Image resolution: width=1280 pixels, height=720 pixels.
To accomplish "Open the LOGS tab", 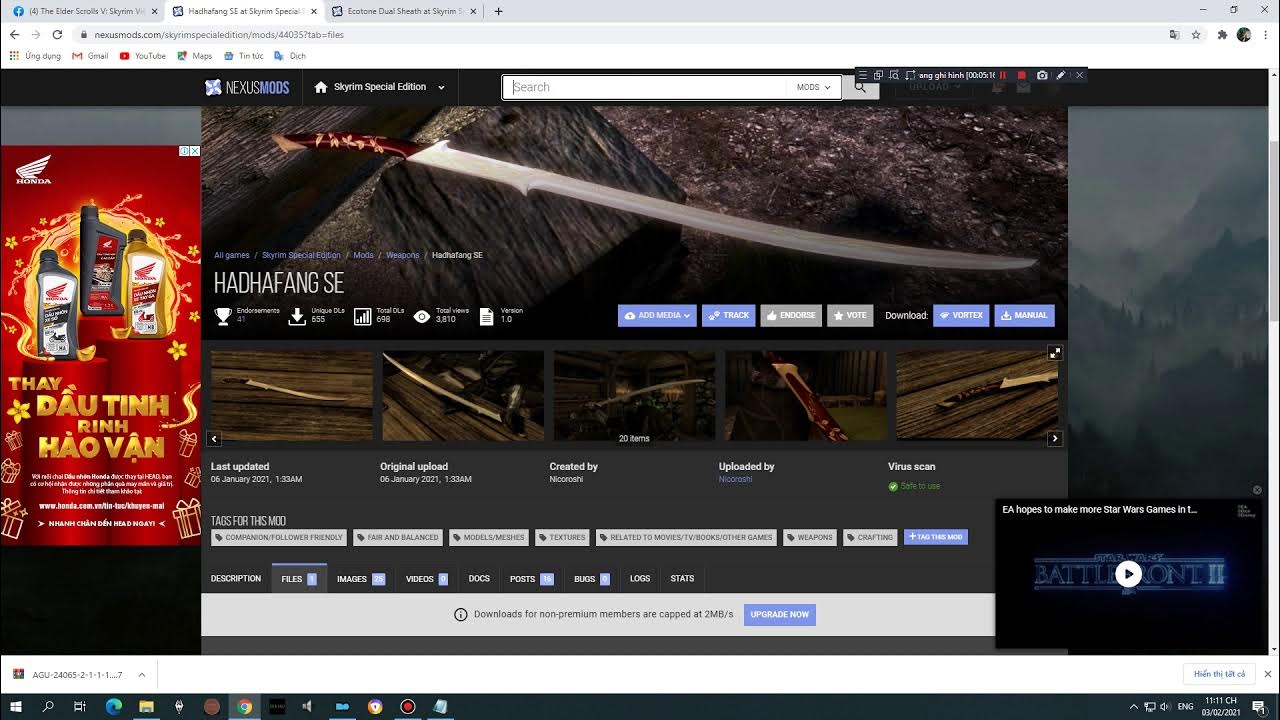I will pos(640,579).
